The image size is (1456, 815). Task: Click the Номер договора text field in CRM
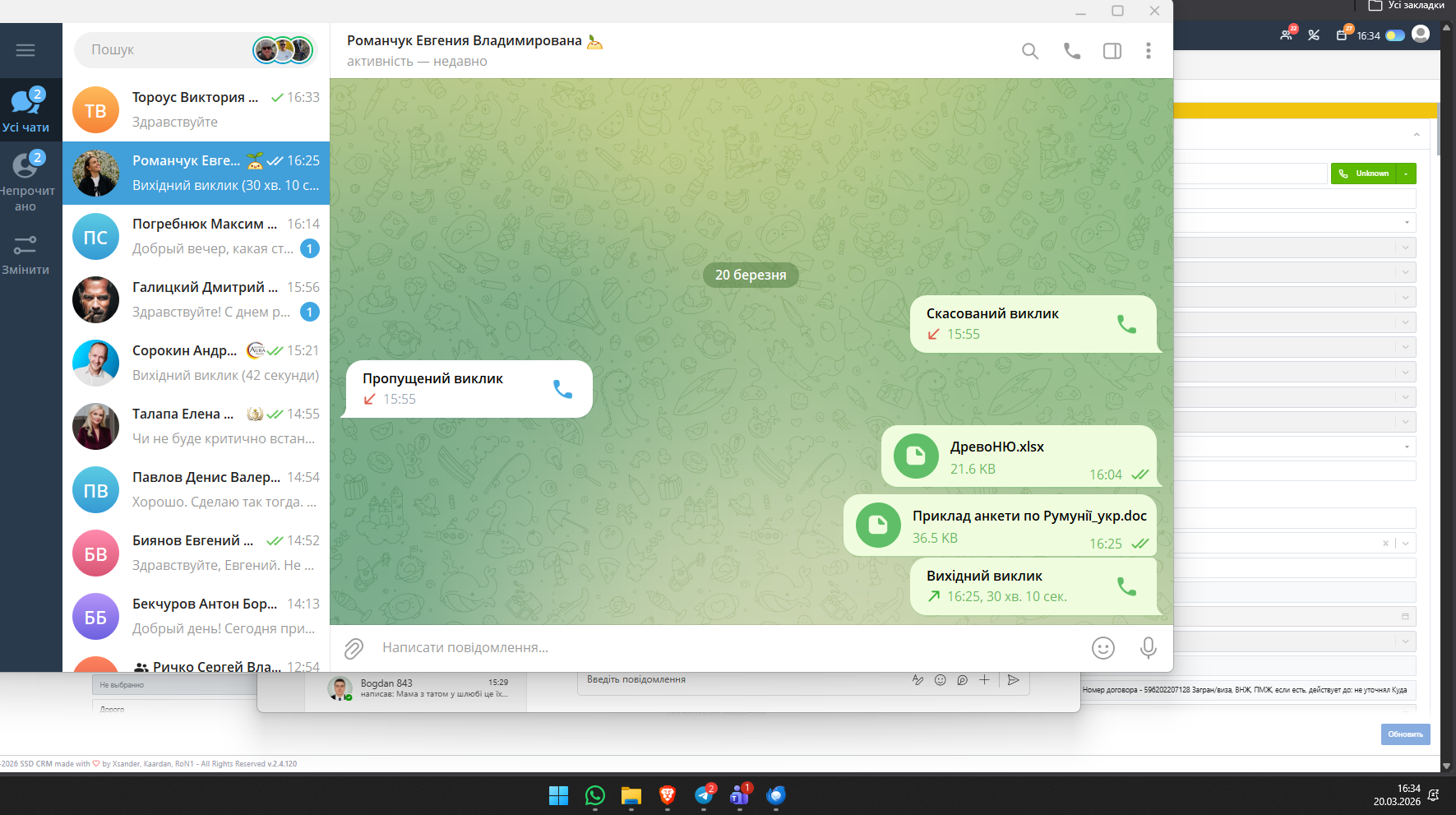[1248, 690]
